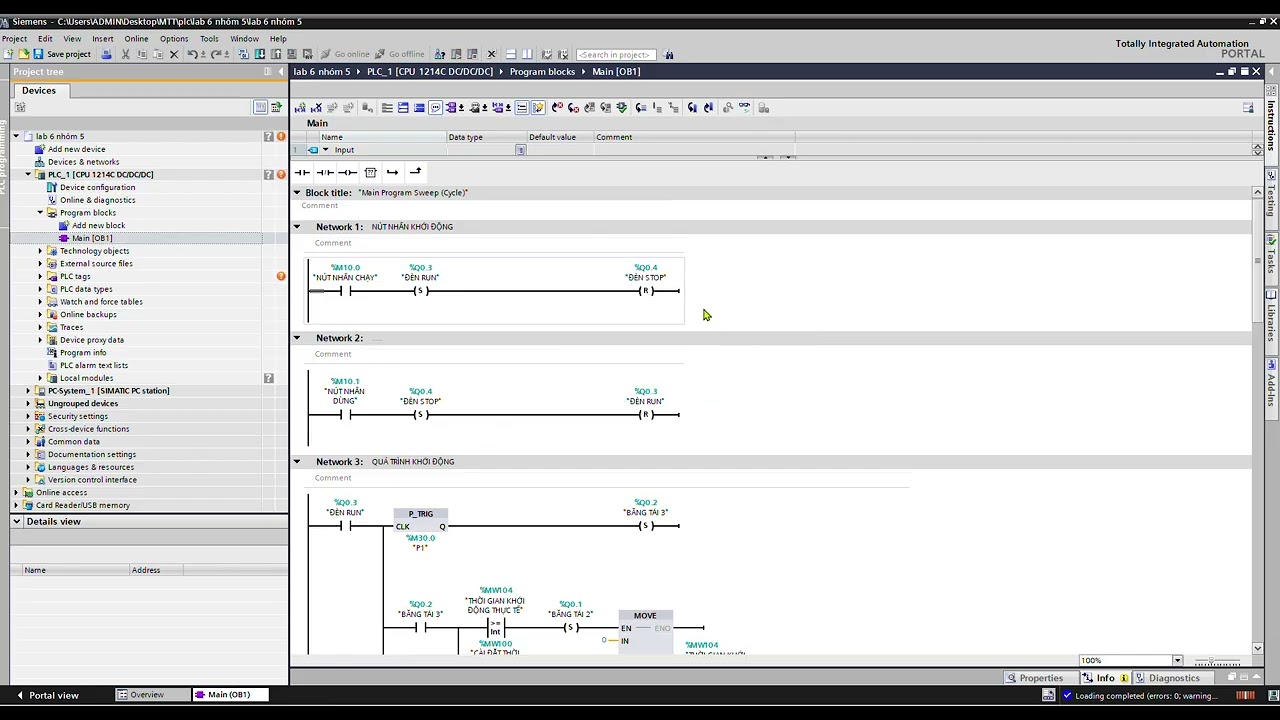Open the Project menu
Image resolution: width=1280 pixels, height=720 pixels.
tap(14, 39)
